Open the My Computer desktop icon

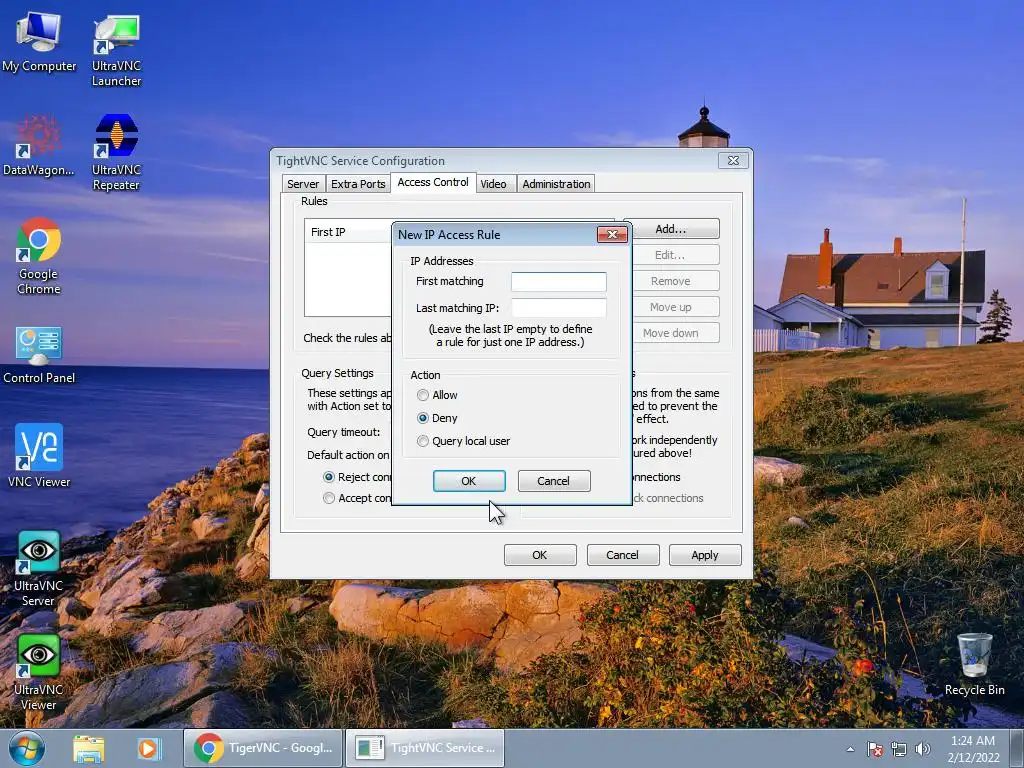tap(39, 42)
